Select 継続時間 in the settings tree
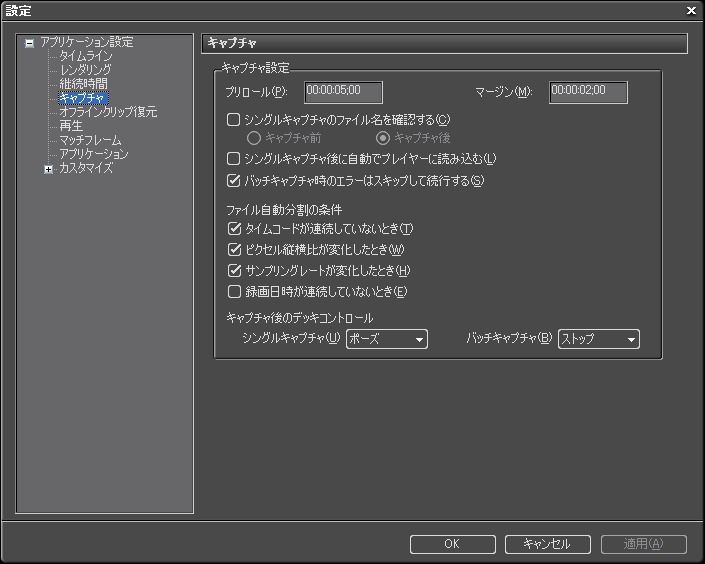 (x=83, y=84)
